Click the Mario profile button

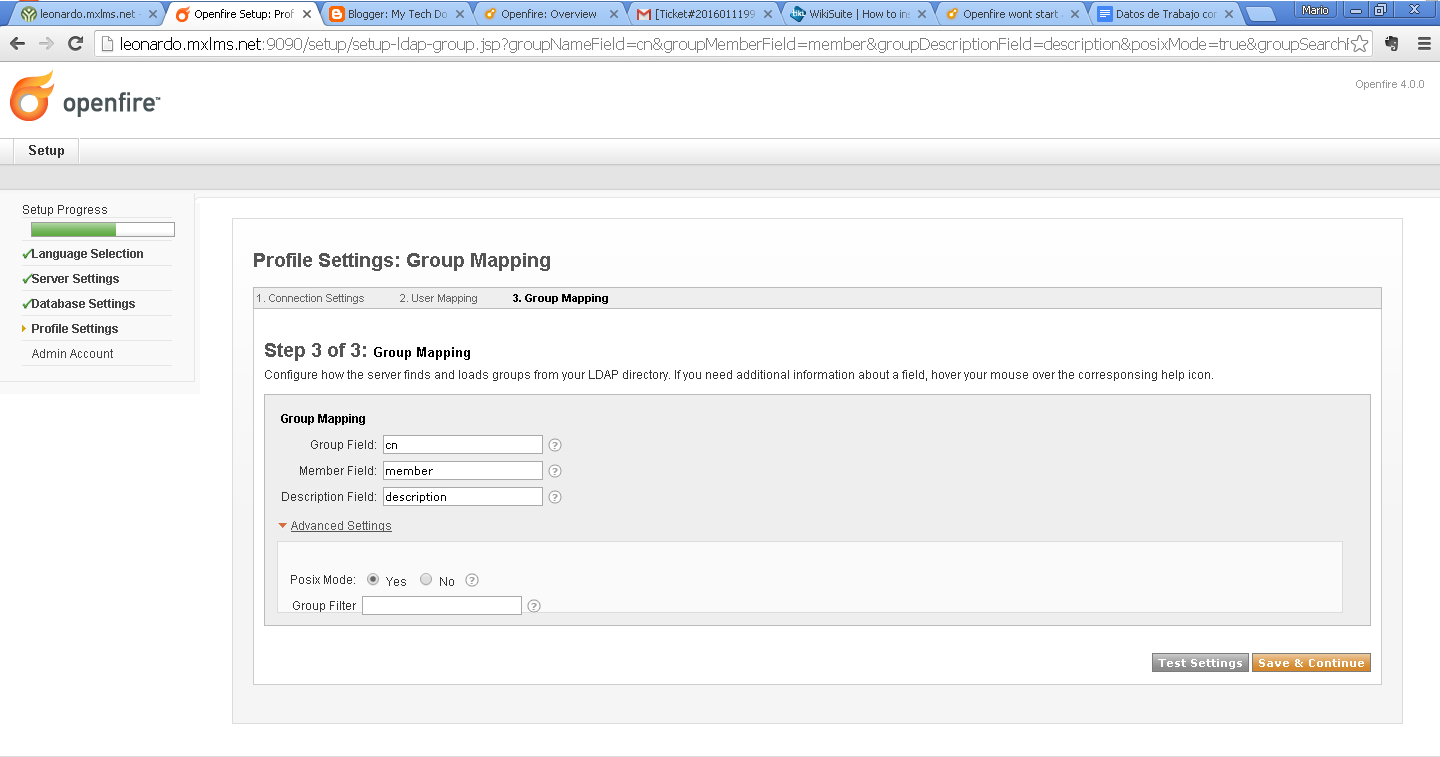pyautogui.click(x=1315, y=10)
